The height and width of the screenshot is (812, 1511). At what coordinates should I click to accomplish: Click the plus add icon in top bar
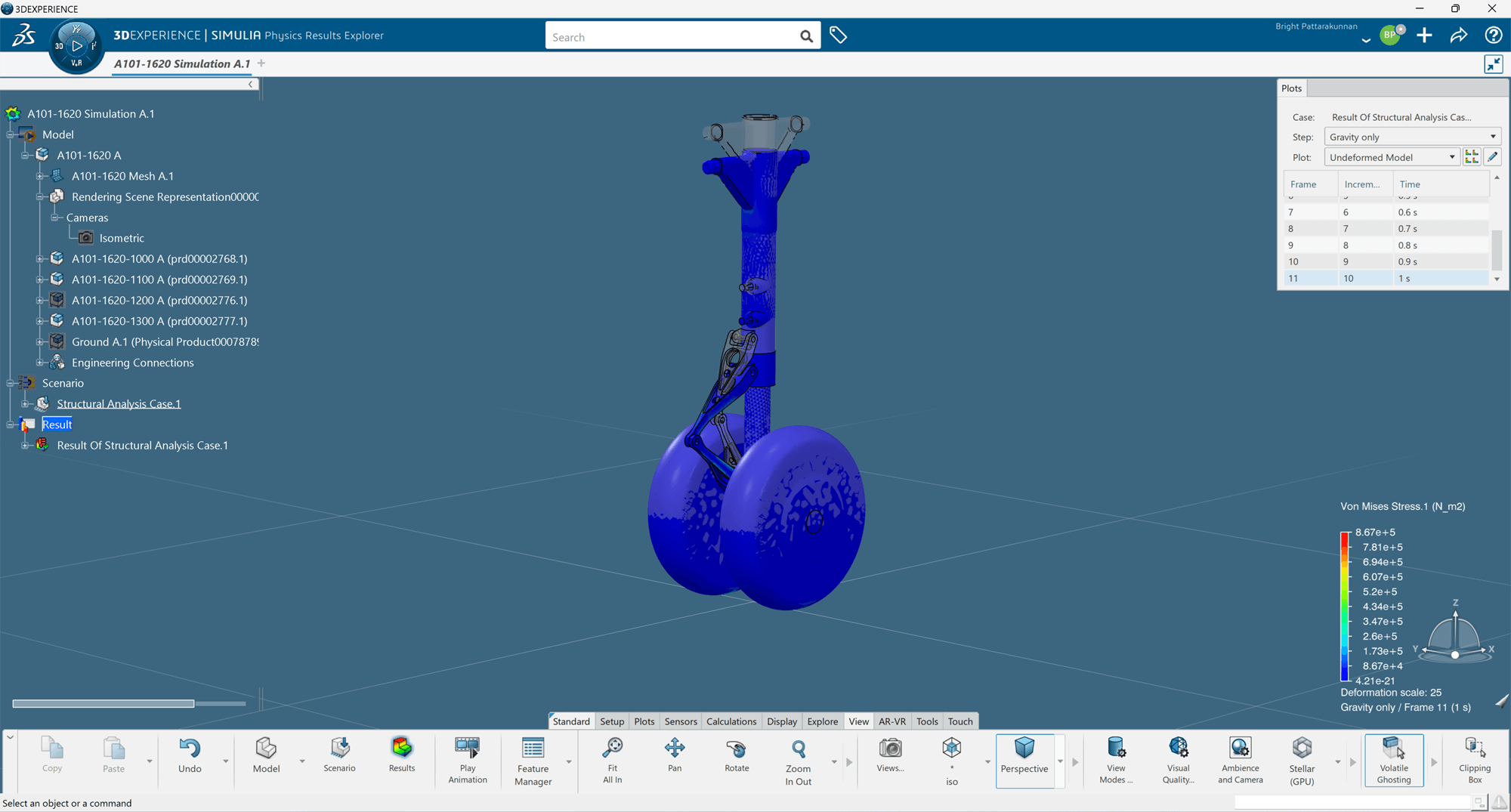click(x=1424, y=36)
